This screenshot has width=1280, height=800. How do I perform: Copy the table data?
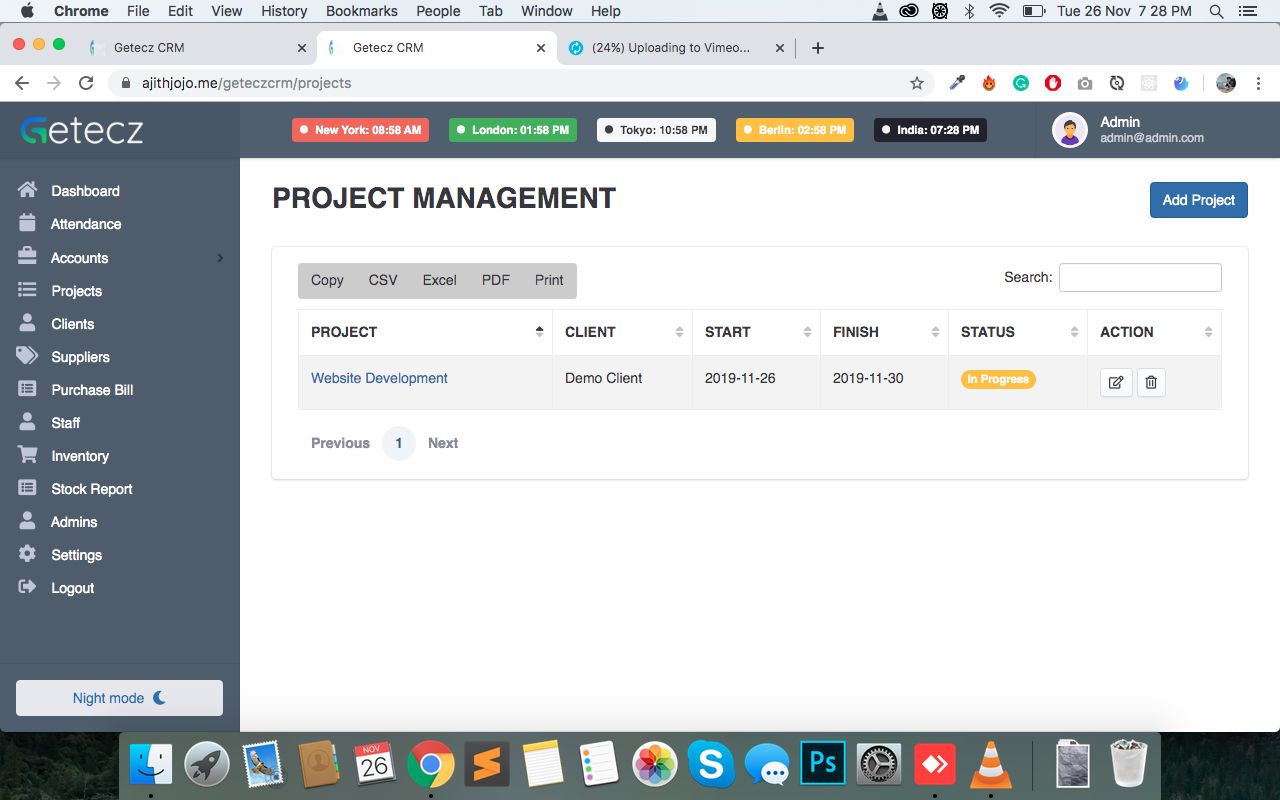pos(327,280)
